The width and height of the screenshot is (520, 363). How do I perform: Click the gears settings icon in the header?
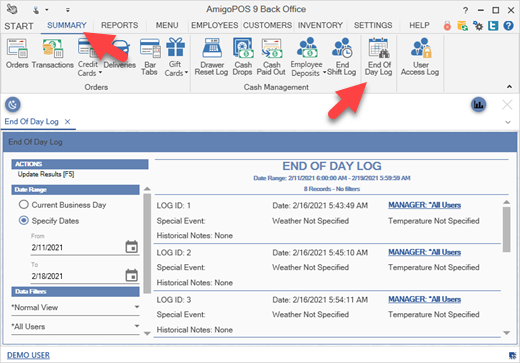[x=478, y=26]
